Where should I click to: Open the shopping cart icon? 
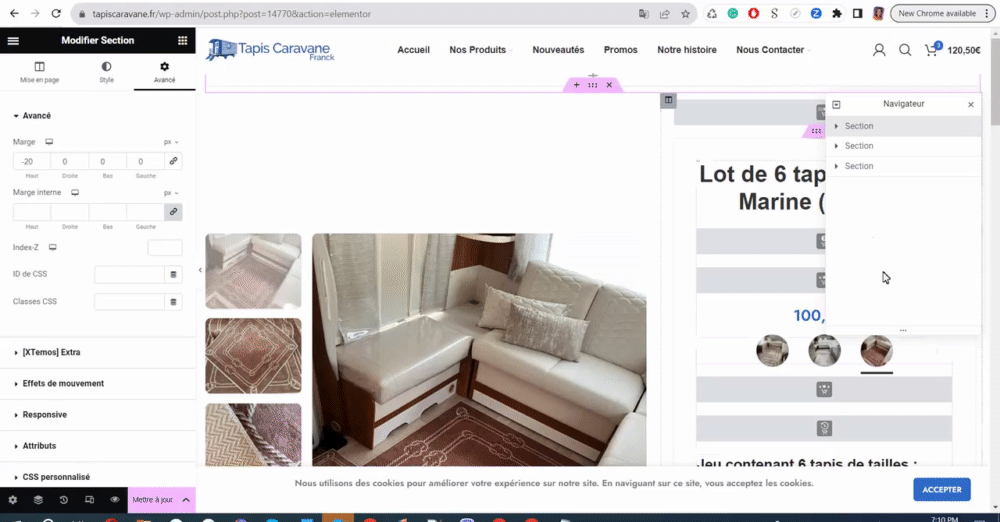[x=932, y=50]
